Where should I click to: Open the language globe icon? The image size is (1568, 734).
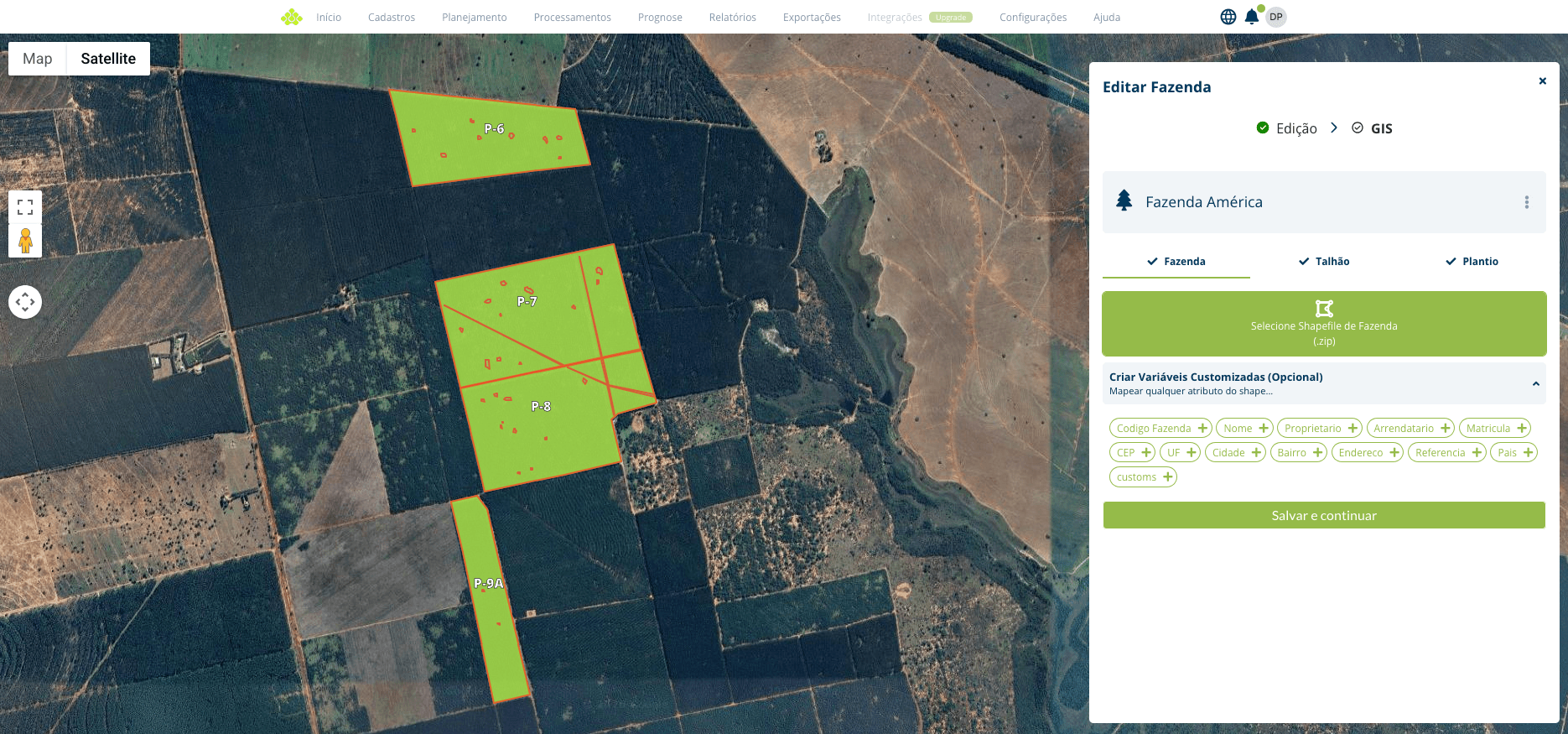[1228, 17]
